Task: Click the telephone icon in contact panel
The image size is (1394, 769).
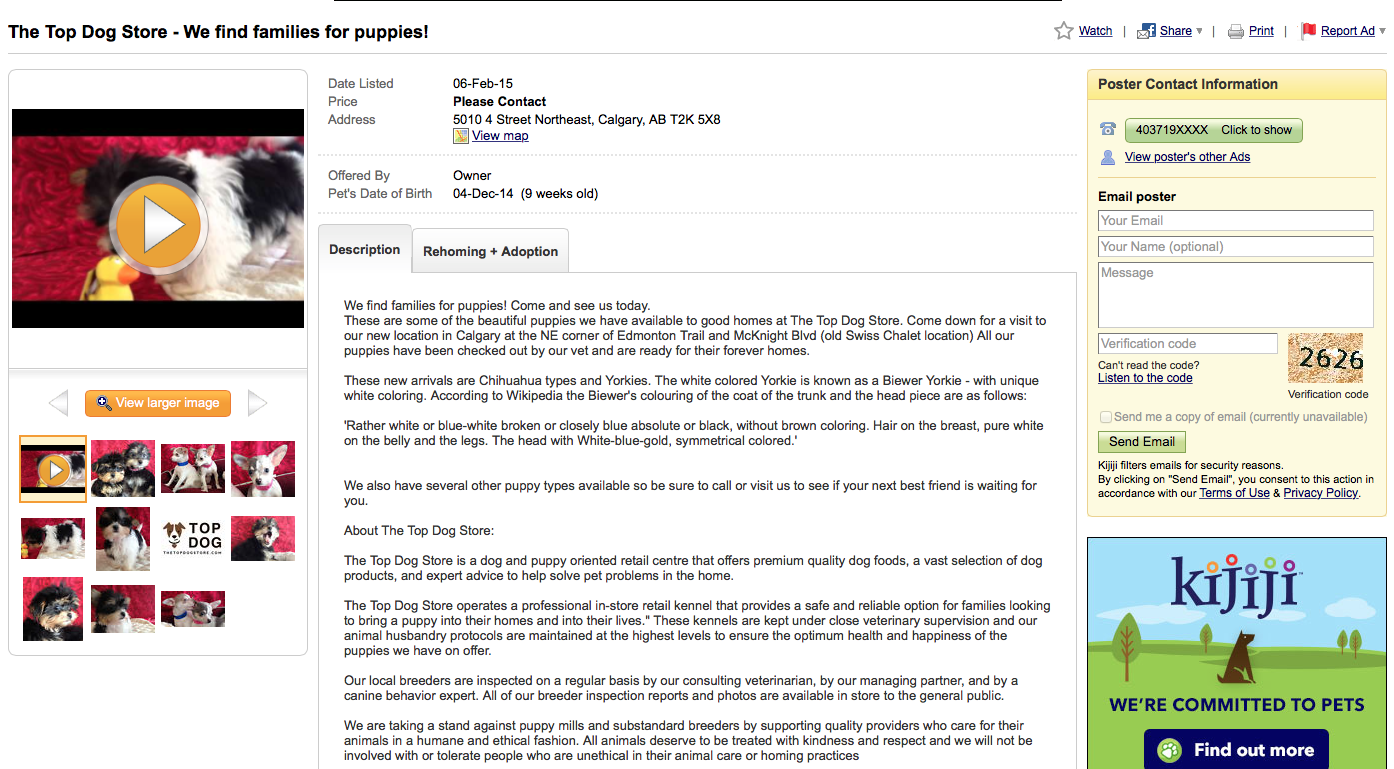Action: [1108, 130]
